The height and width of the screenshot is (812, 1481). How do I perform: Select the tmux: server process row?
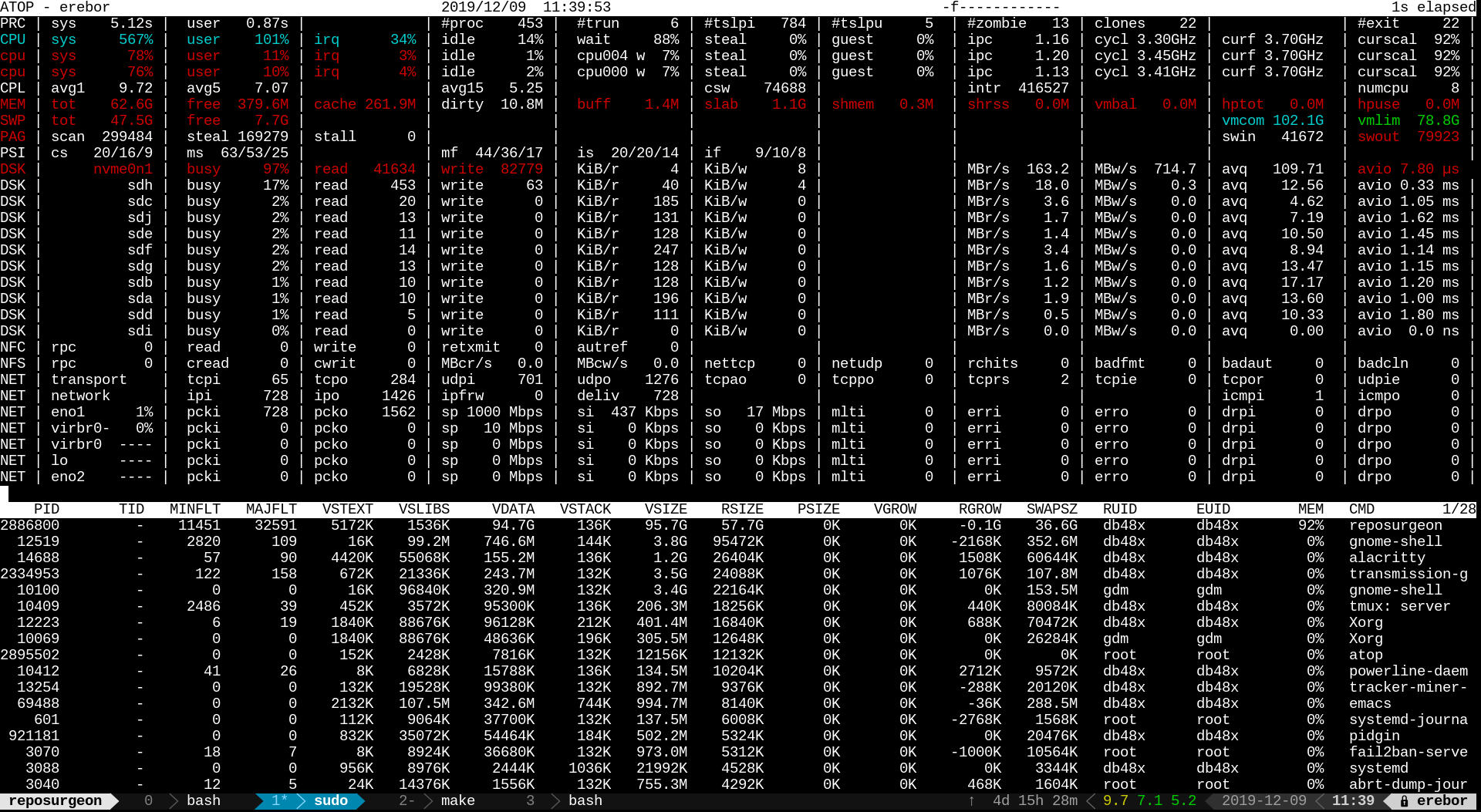coord(738,607)
